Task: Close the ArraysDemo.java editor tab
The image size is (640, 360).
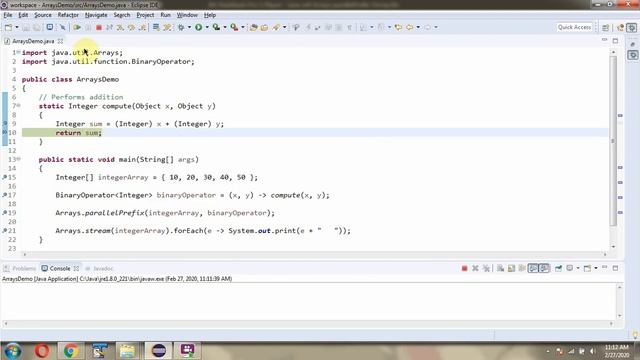Action: [x=60, y=41]
